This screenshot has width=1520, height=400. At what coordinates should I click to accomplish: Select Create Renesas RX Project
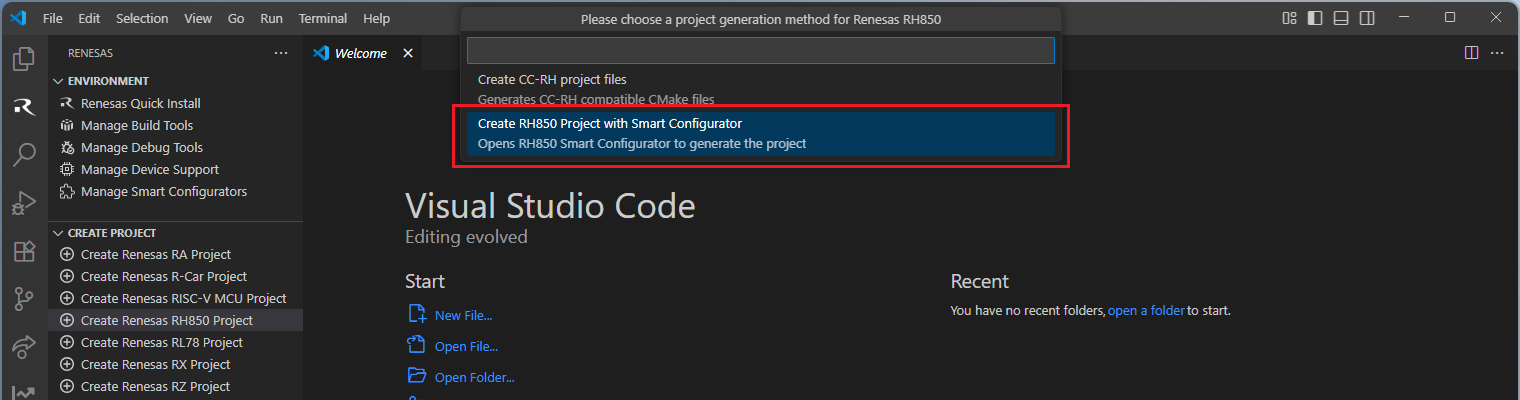tap(176, 364)
